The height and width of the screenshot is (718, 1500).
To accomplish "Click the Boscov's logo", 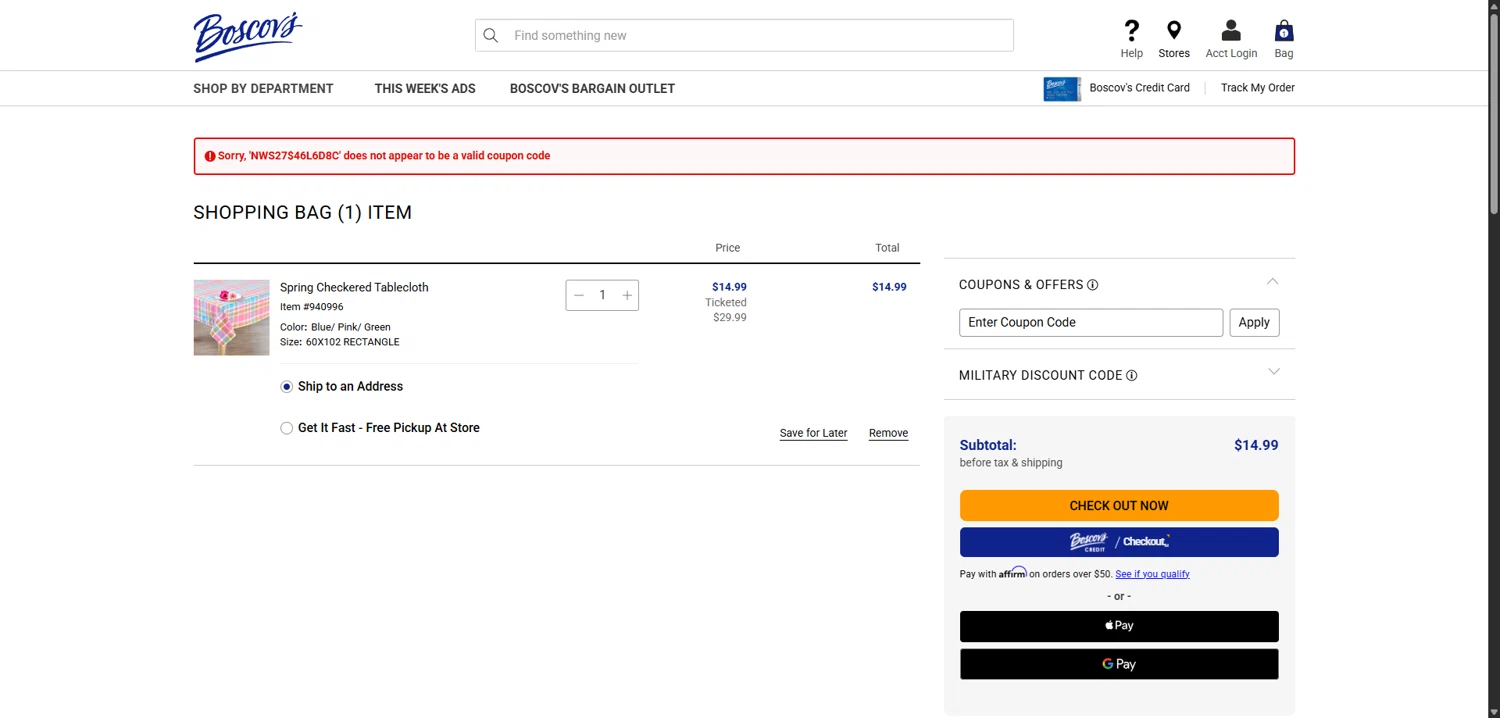I will (x=247, y=36).
